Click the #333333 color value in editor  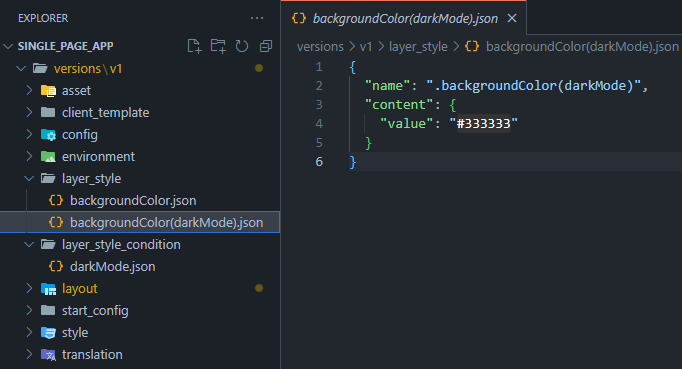pos(483,124)
